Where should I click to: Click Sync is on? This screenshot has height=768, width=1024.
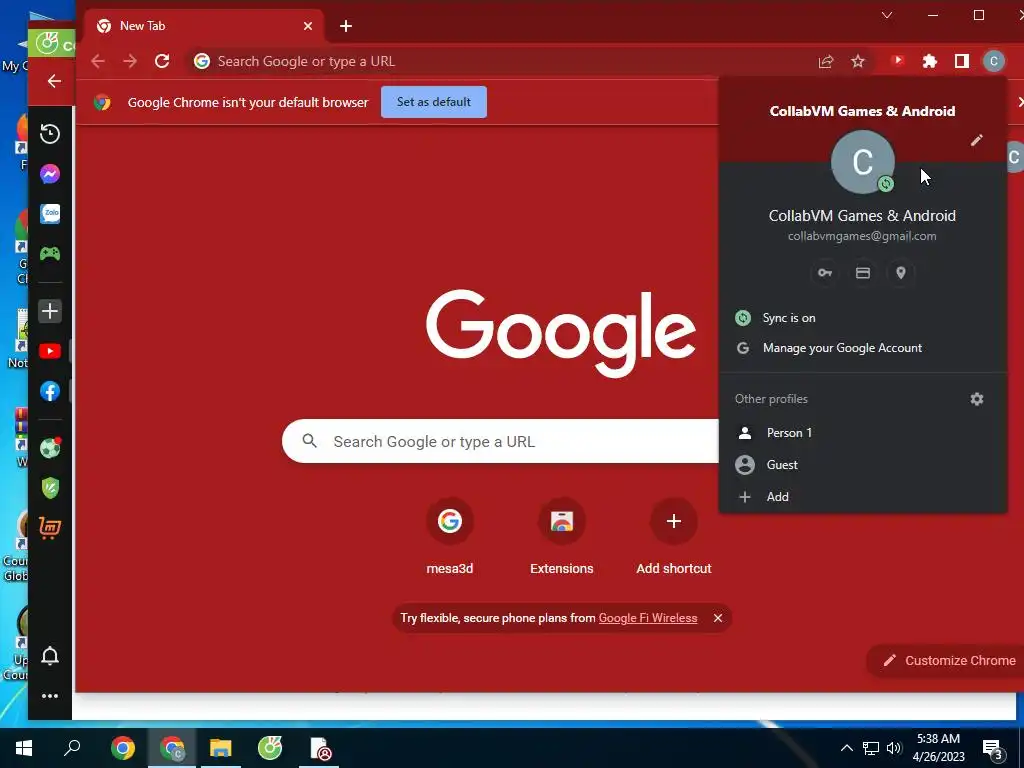pyautogui.click(x=863, y=318)
